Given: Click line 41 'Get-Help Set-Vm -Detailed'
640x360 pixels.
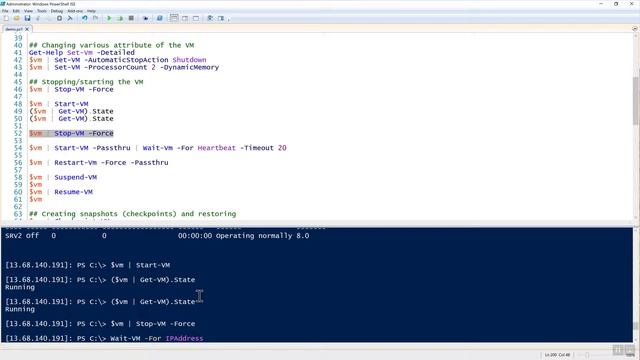Looking at the screenshot, I should [82, 52].
